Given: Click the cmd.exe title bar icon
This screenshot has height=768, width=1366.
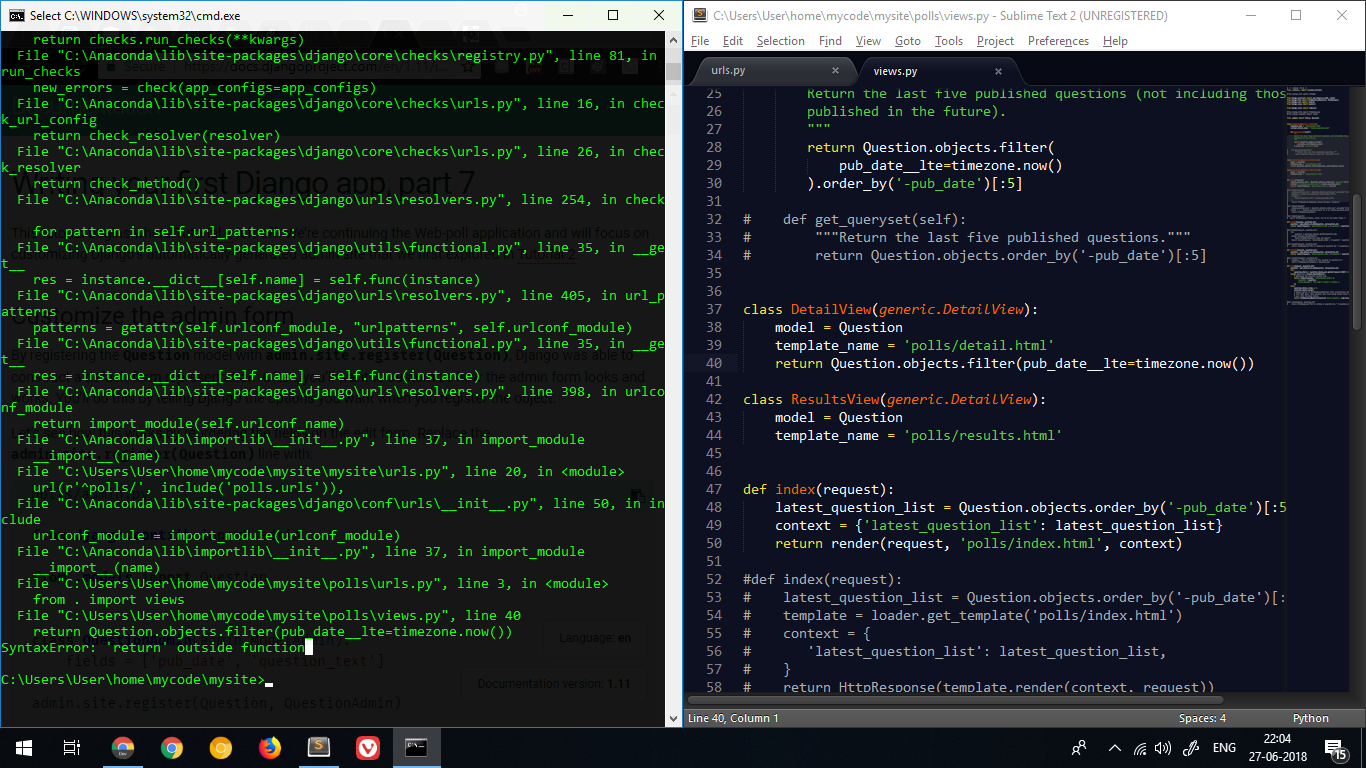Looking at the screenshot, I should (15, 15).
